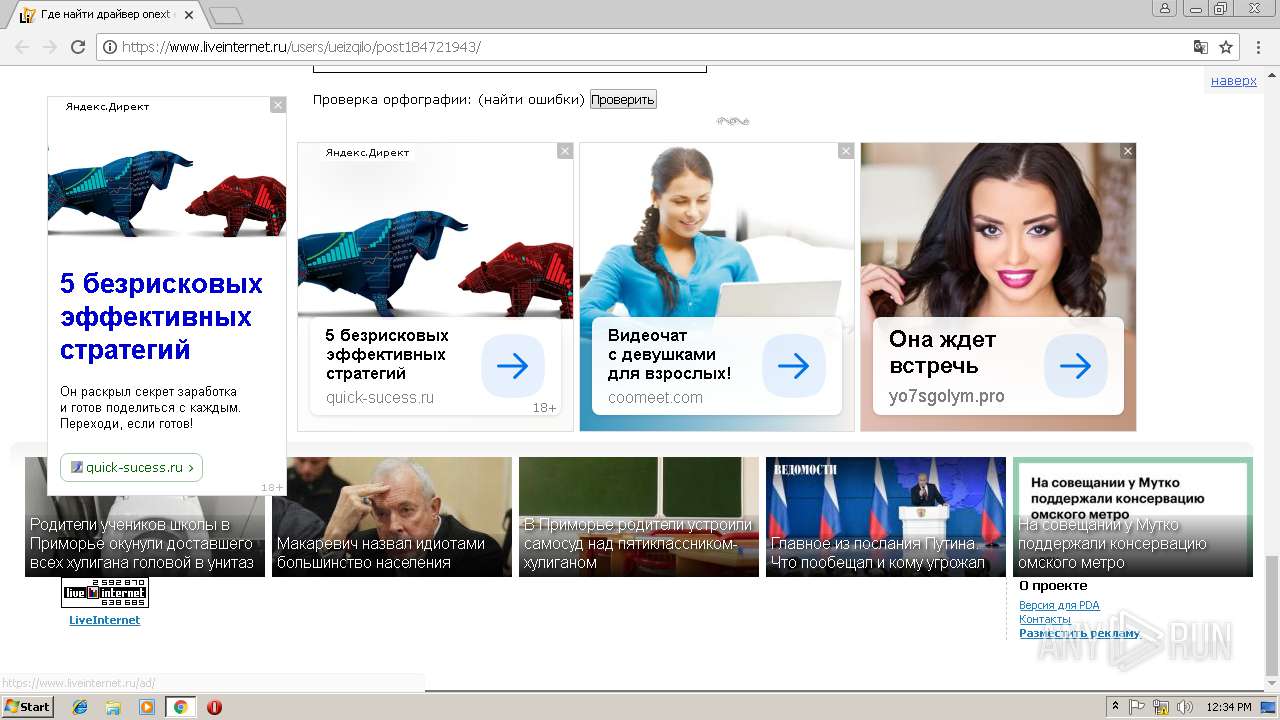The height and width of the screenshot is (720, 1280).
Task: Go back with the browser back arrow
Action: click(x=22, y=47)
